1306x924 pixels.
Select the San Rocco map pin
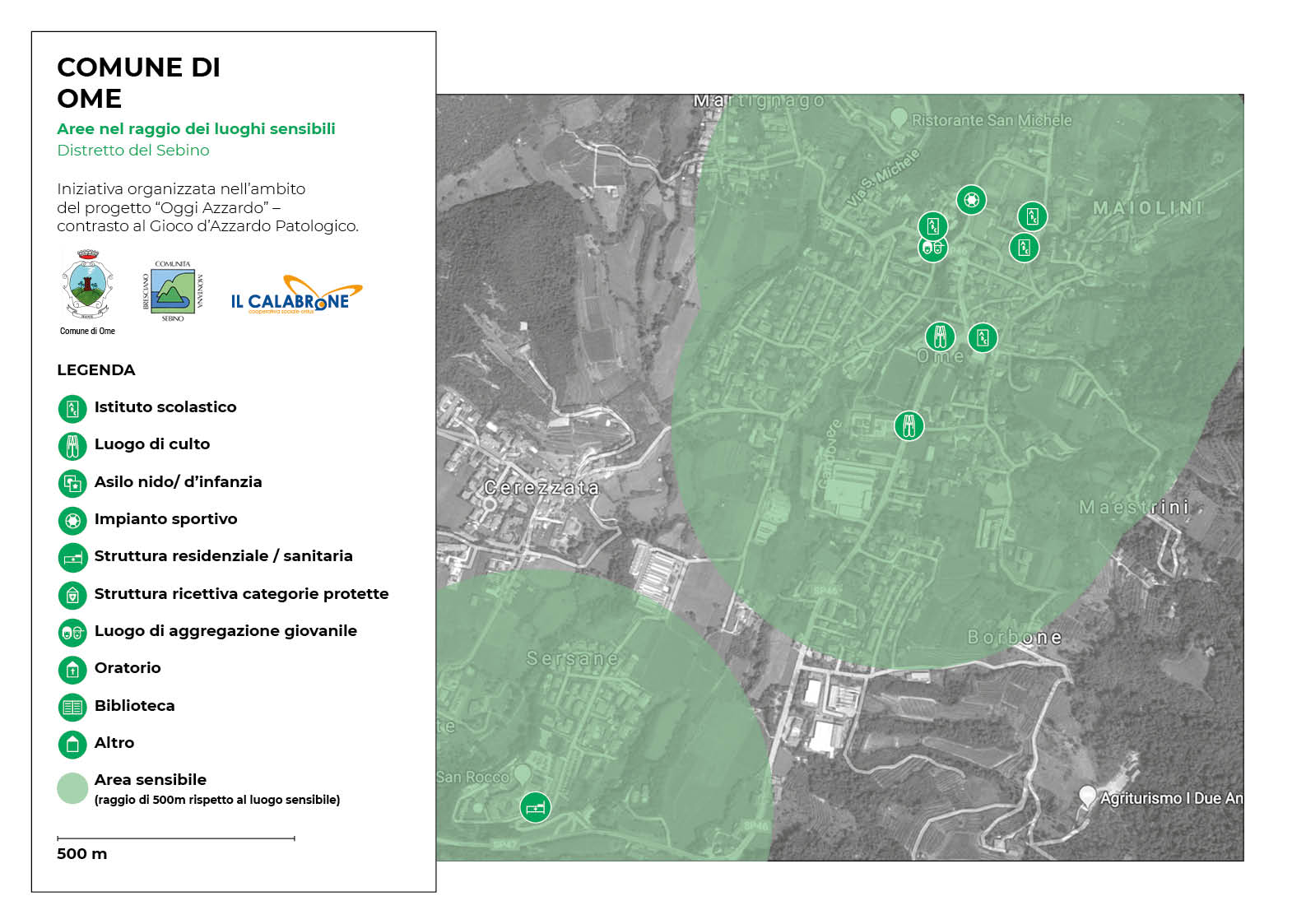[522, 774]
